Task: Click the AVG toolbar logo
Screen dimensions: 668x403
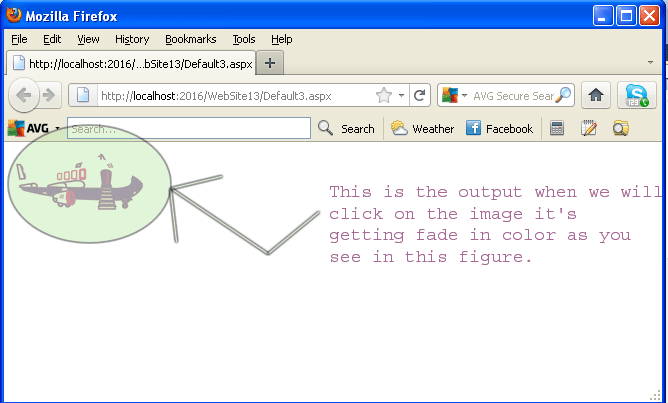Action: (x=28, y=128)
